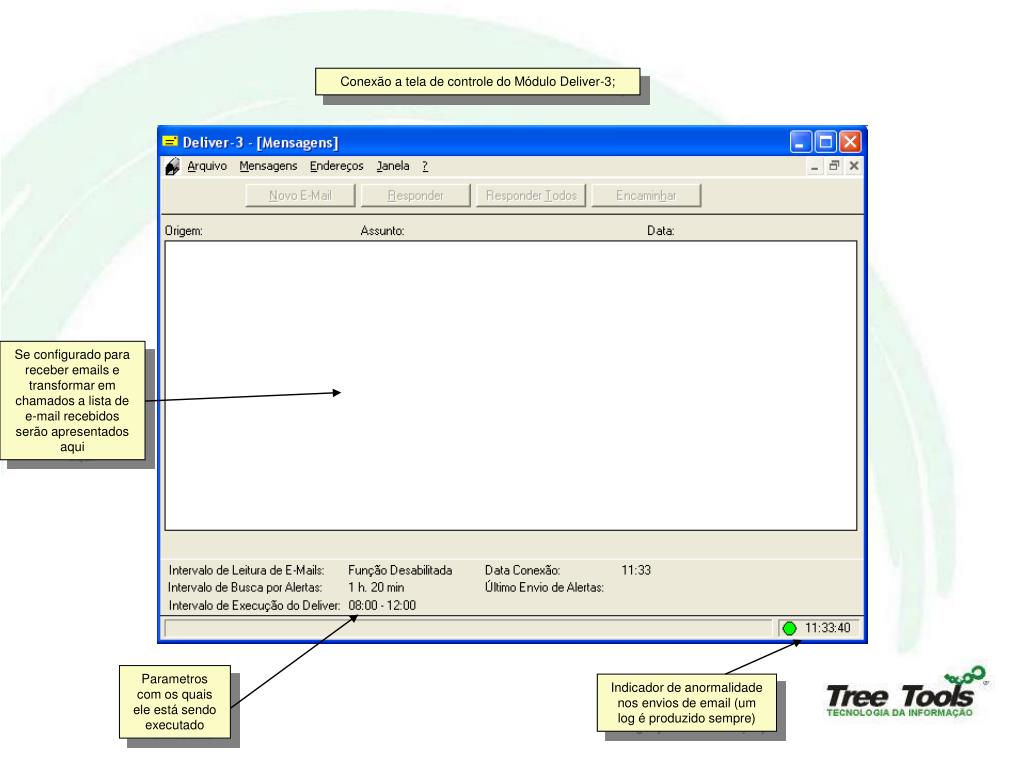This screenshot has height=768, width=1024.
Task: Click the '1 h. 20 min' interval value
Action: [376, 587]
